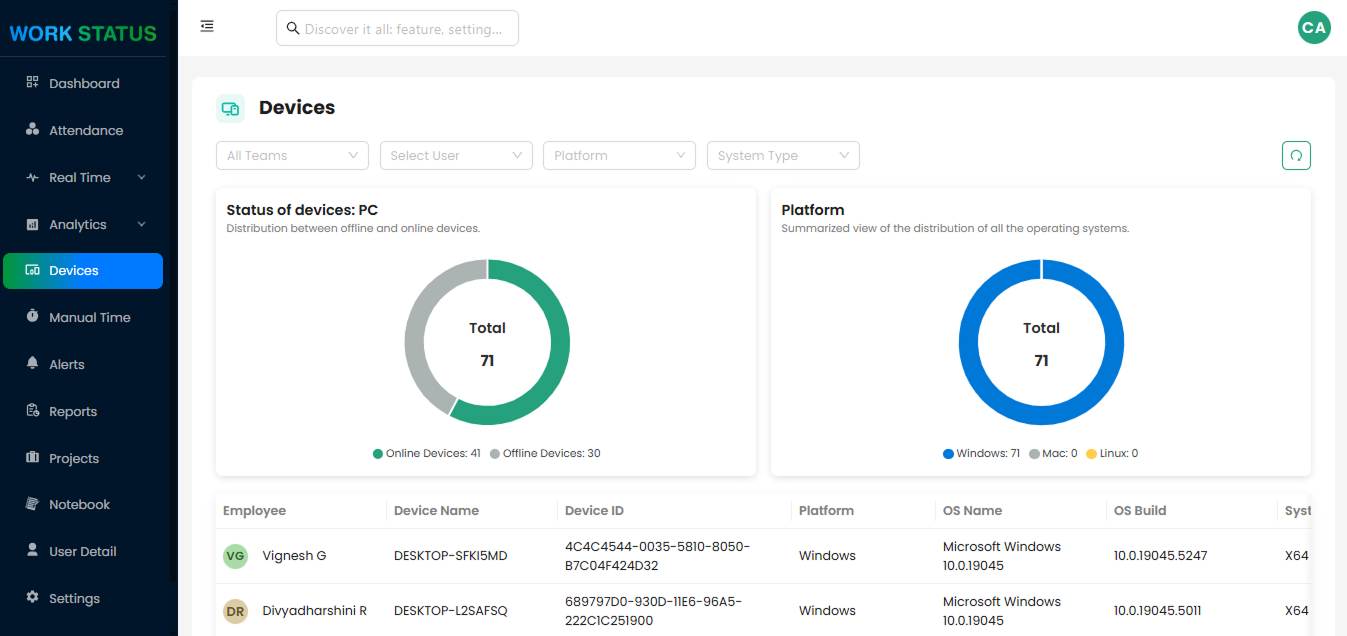This screenshot has width=1347, height=636.
Task: Click the employee name Vignesh G
Action: click(x=294, y=556)
